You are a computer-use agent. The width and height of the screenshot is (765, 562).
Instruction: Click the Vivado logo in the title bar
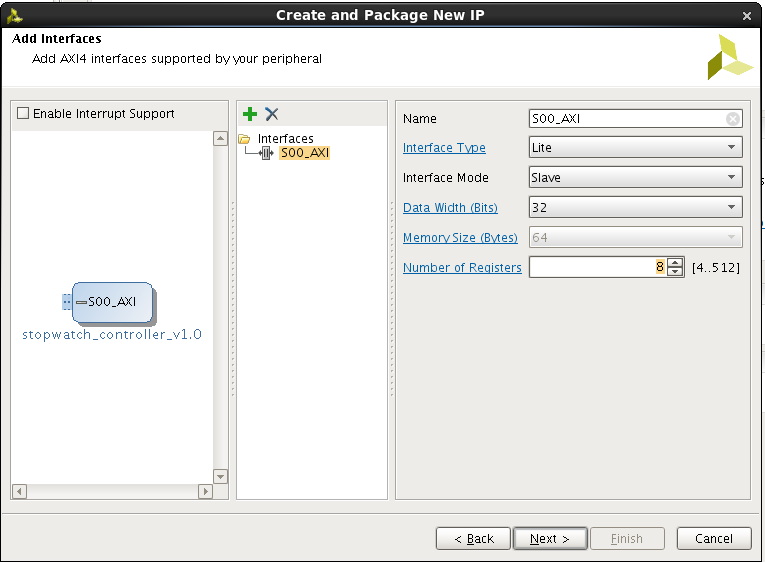[x=14, y=16]
